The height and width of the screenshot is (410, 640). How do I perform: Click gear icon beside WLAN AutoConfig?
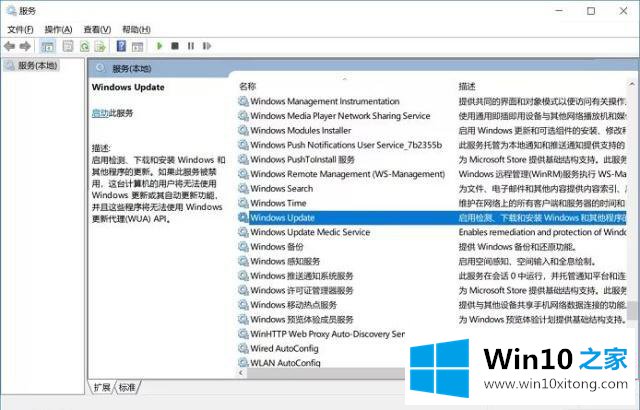243,363
